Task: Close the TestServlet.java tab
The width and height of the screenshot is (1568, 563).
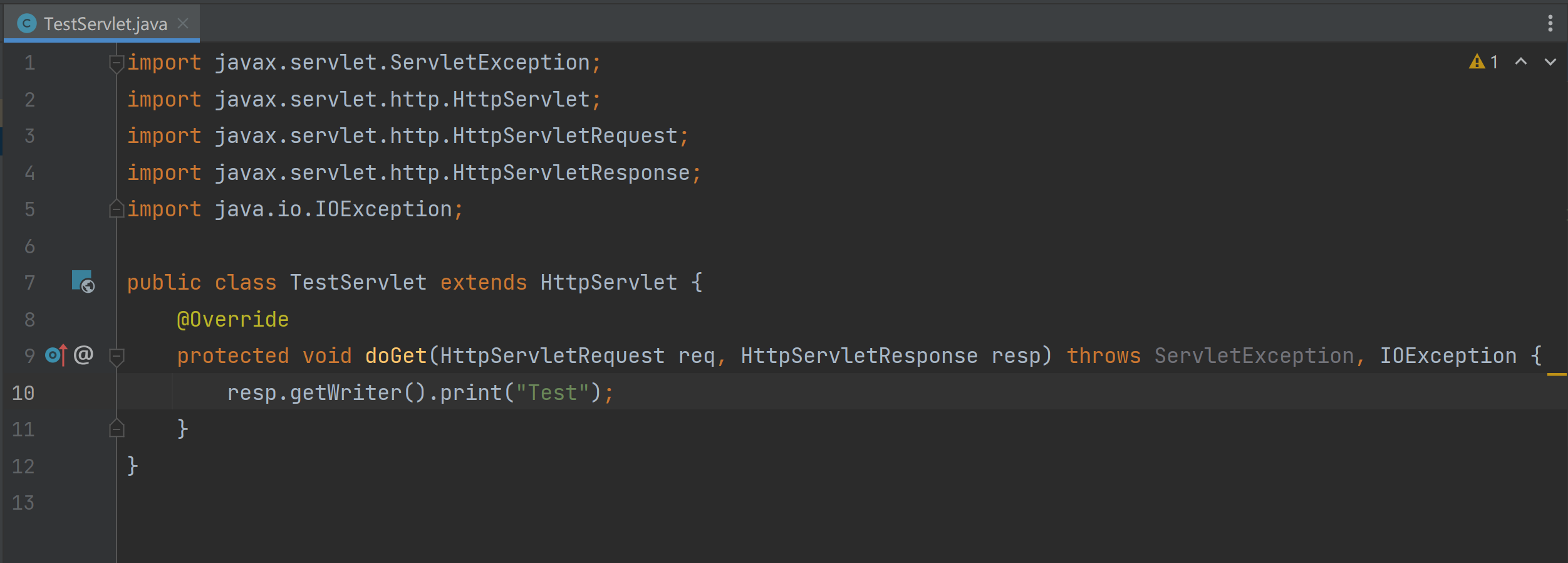Action: pyautogui.click(x=183, y=24)
